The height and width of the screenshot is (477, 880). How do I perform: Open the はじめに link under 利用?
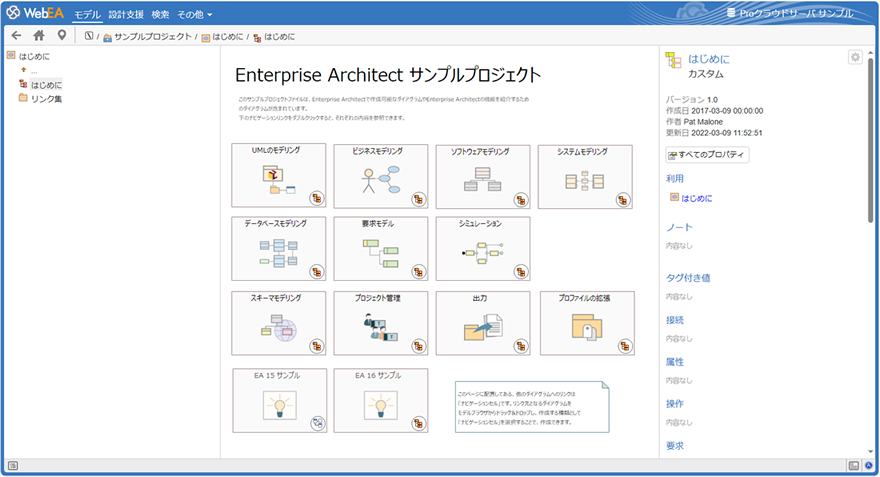click(696, 198)
